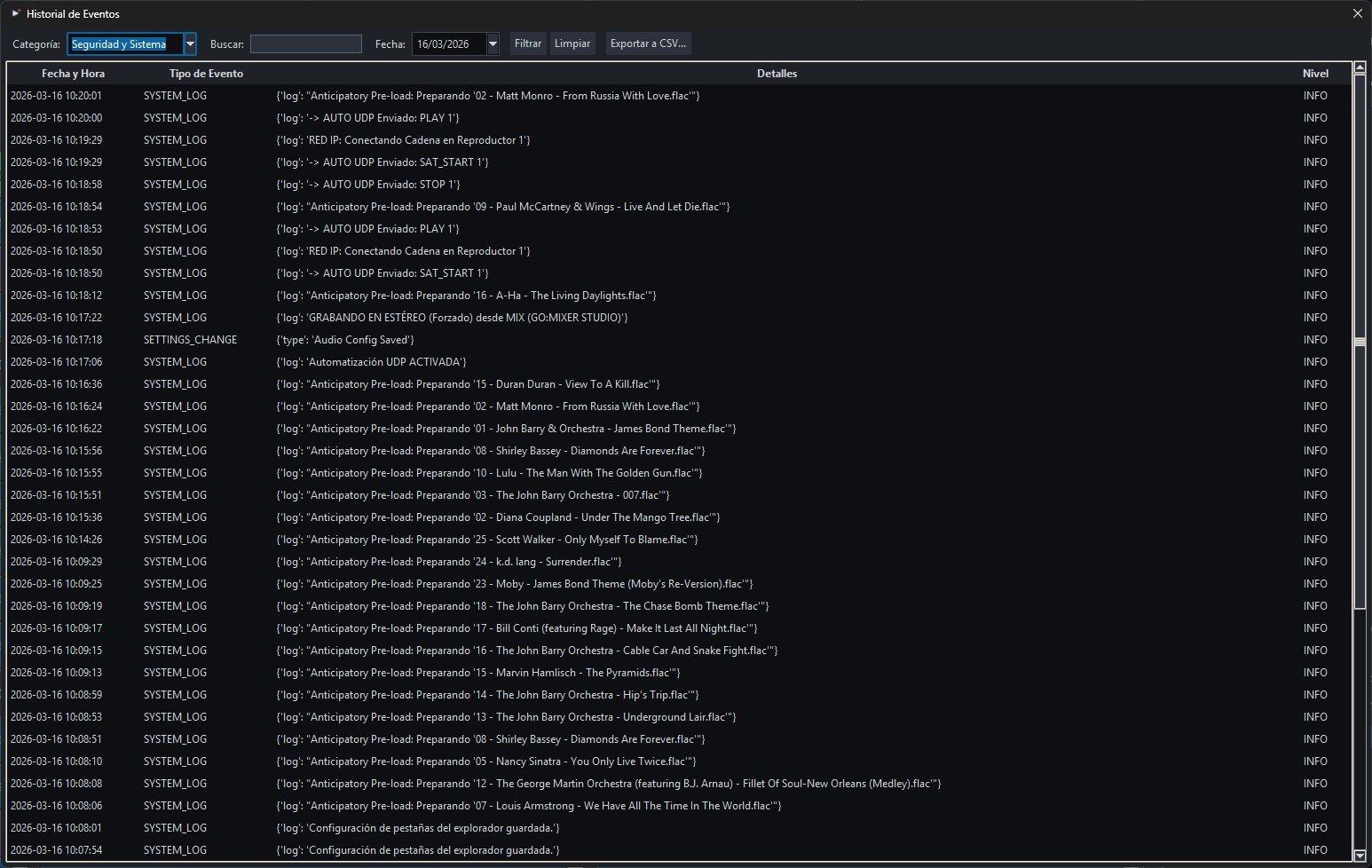Select the 'Audio Config Saved' details cell
Viewport: 1372px width, 868px height.
[345, 340]
